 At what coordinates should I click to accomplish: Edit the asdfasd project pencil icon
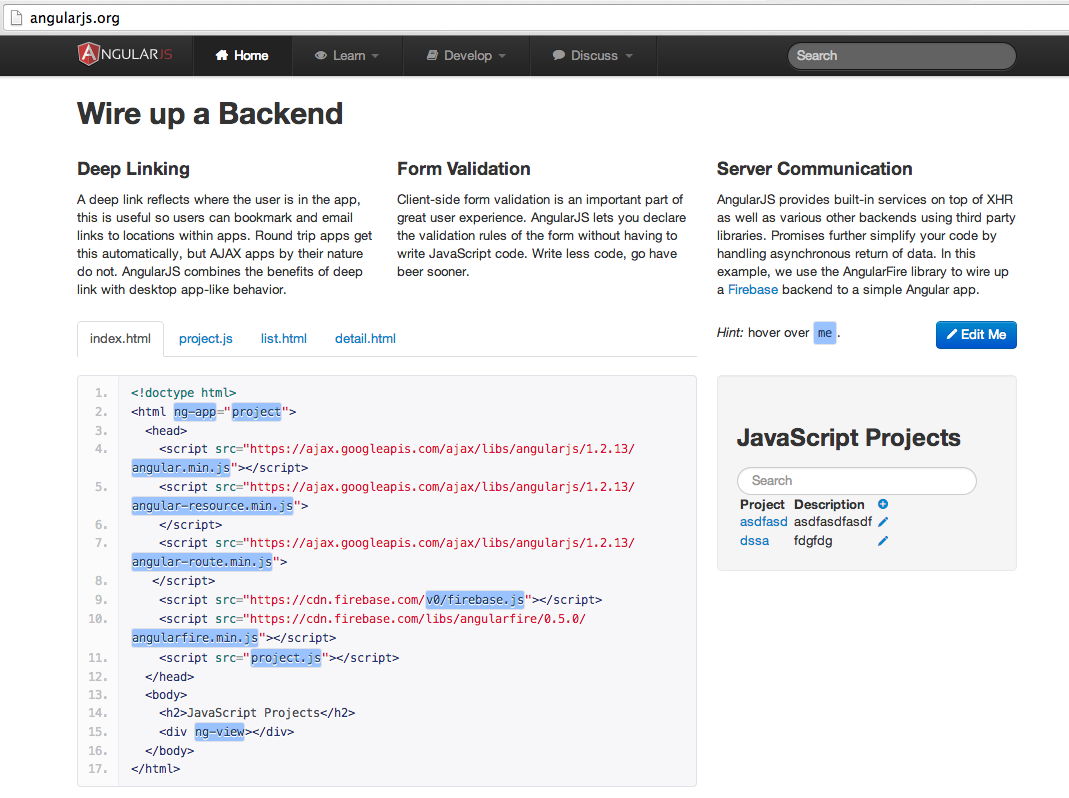click(883, 522)
